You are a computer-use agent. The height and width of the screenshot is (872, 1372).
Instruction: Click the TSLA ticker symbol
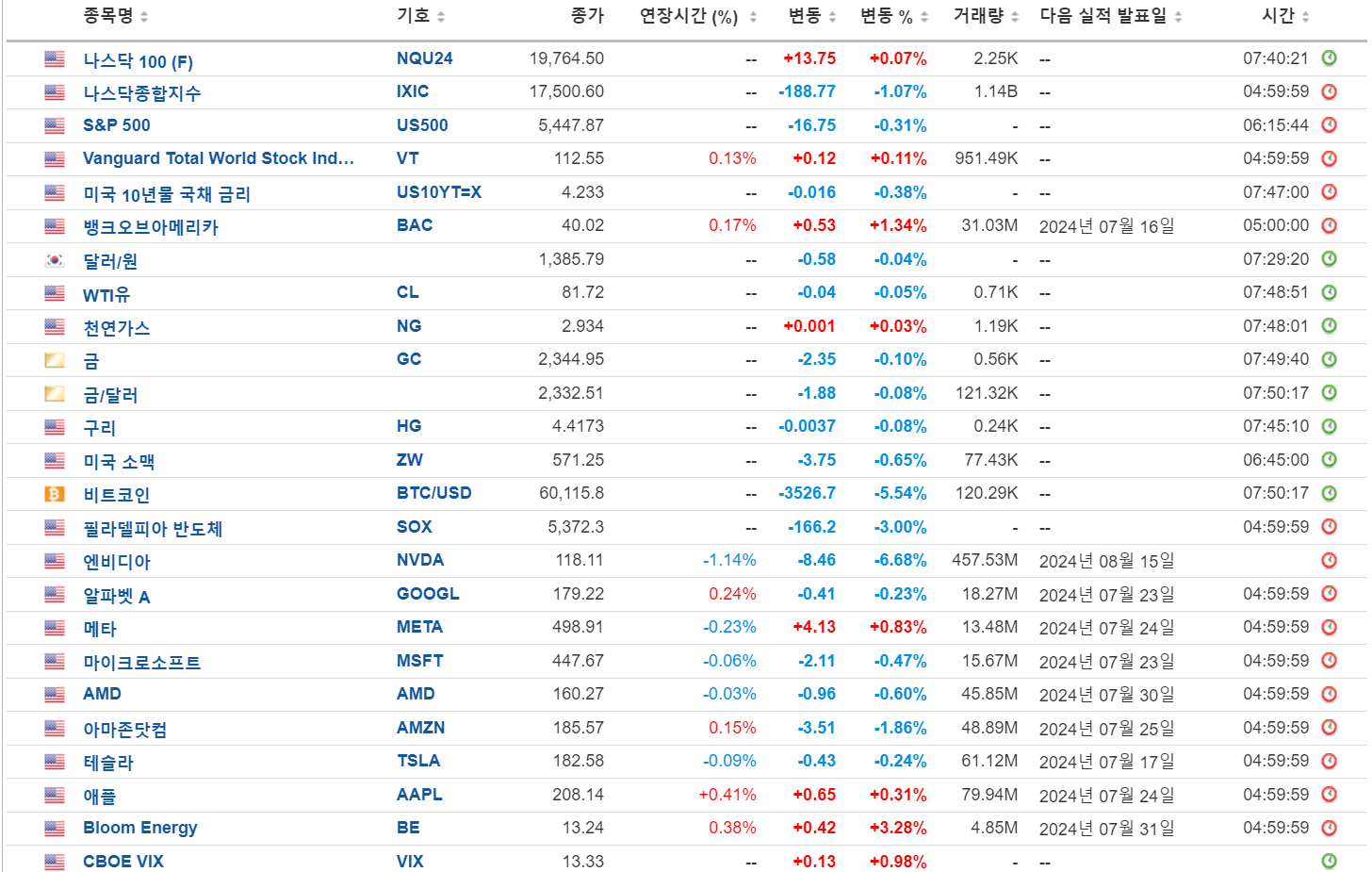coord(418,761)
